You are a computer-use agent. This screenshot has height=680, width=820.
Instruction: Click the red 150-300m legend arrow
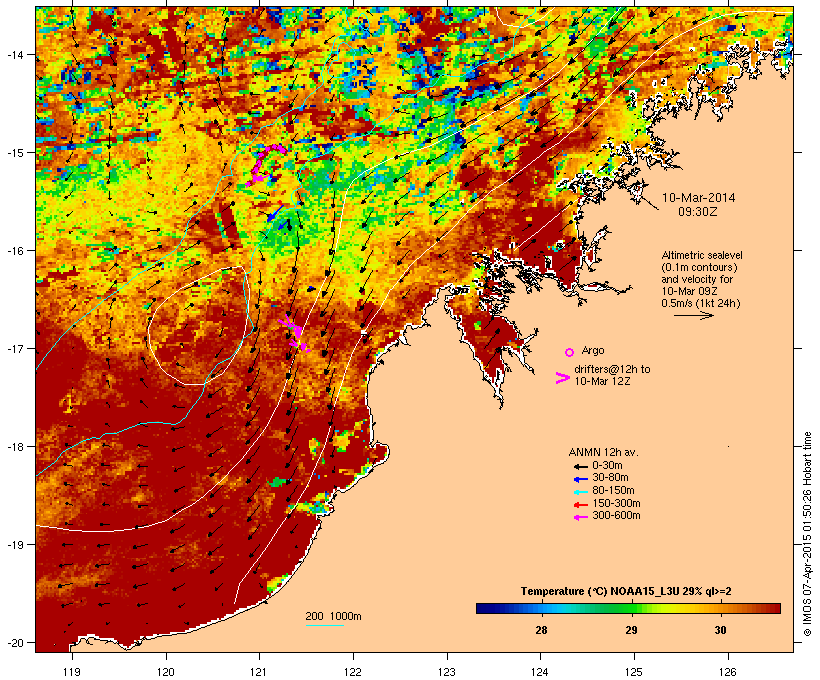click(581, 505)
